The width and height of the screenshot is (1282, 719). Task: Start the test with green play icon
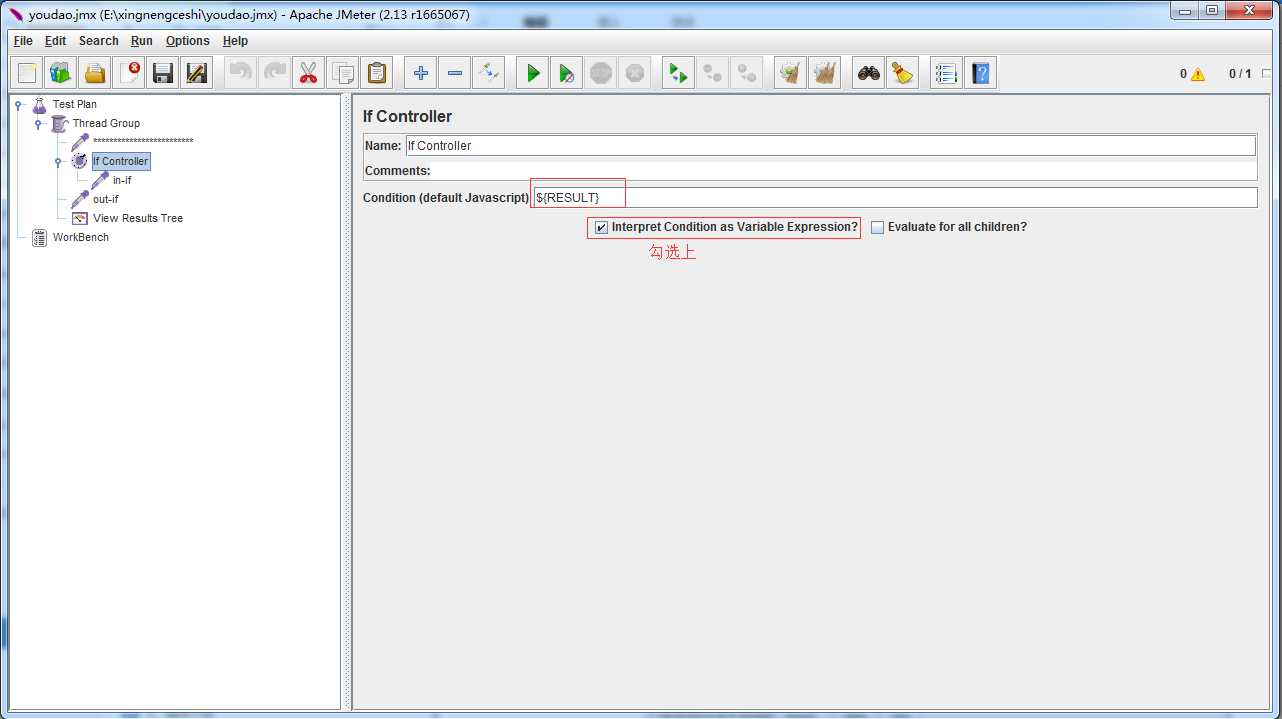533,73
